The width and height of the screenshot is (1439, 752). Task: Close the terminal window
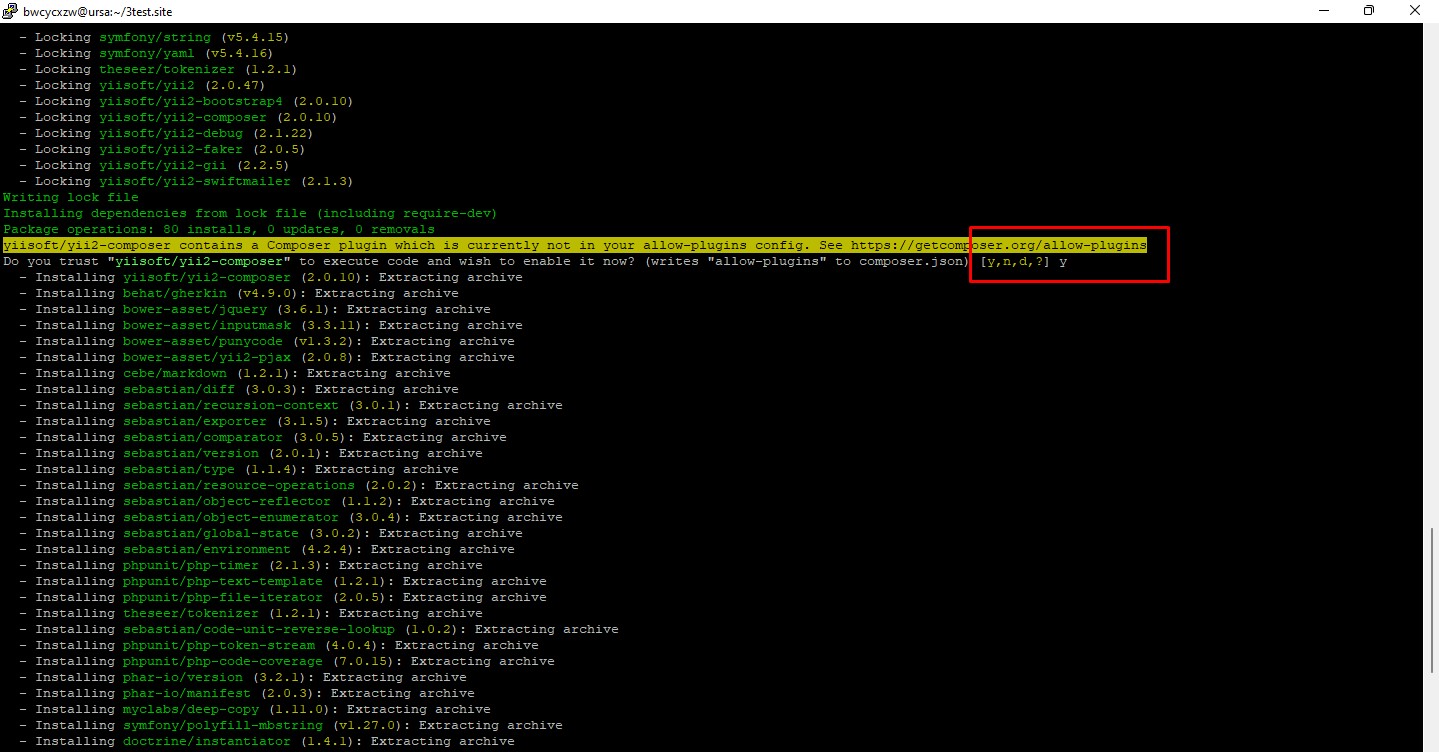point(1415,10)
